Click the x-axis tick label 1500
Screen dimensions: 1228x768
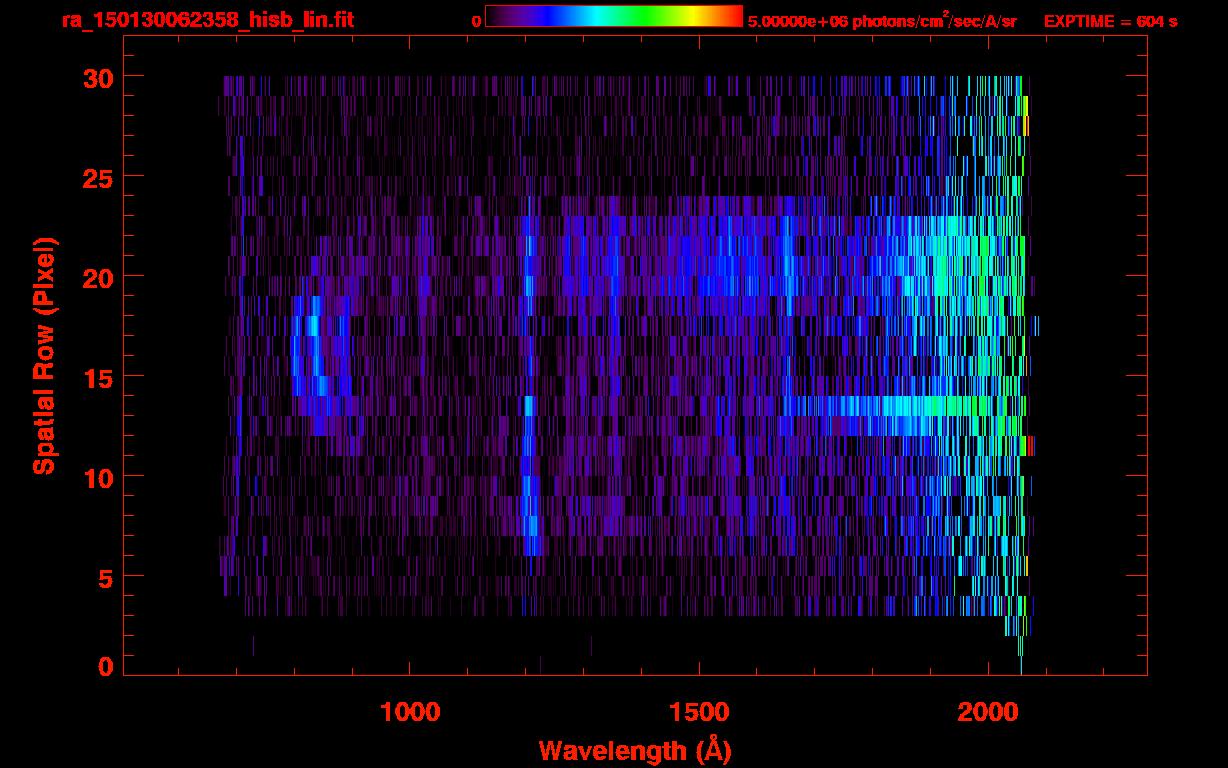pos(699,712)
